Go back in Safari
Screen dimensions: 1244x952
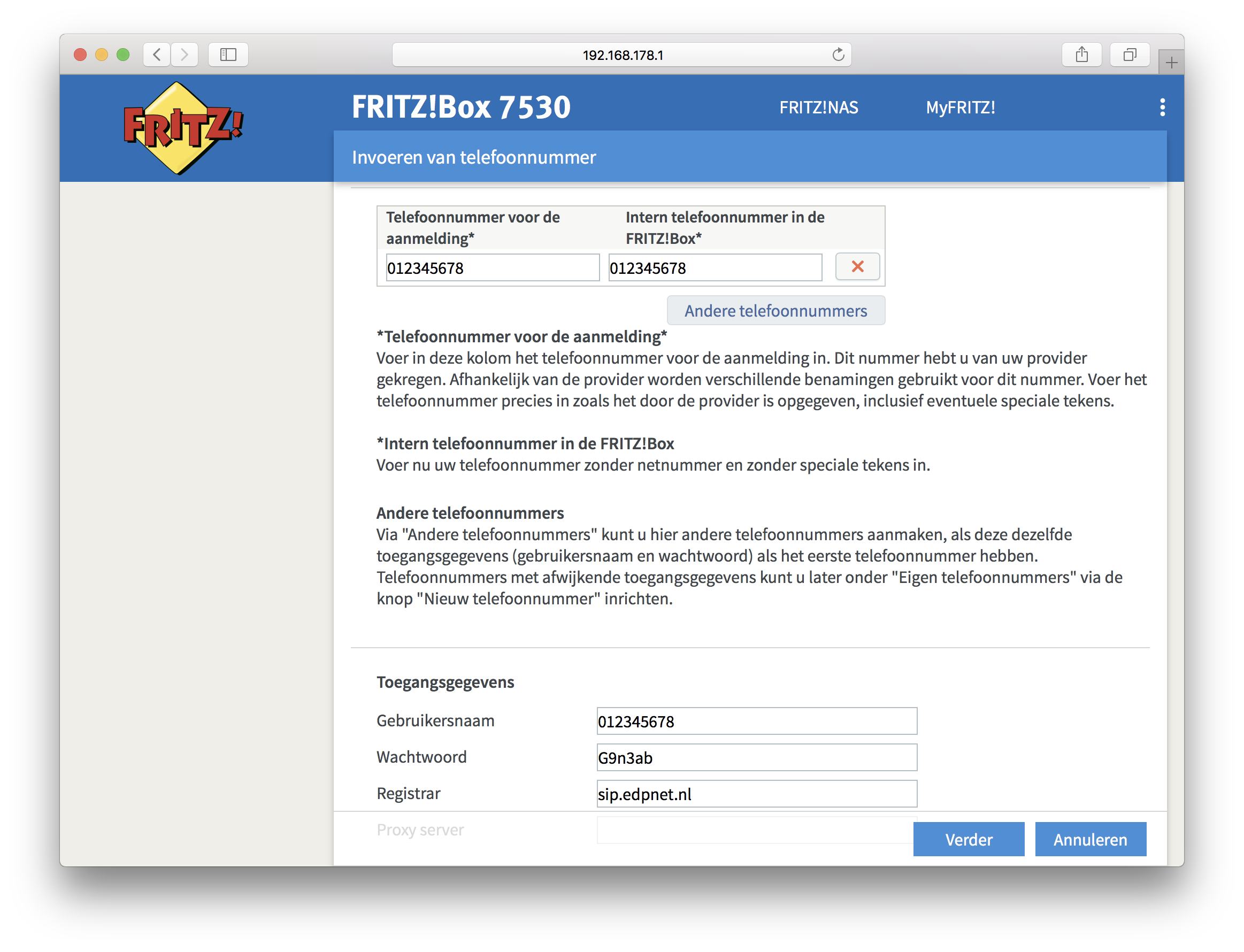tap(157, 55)
